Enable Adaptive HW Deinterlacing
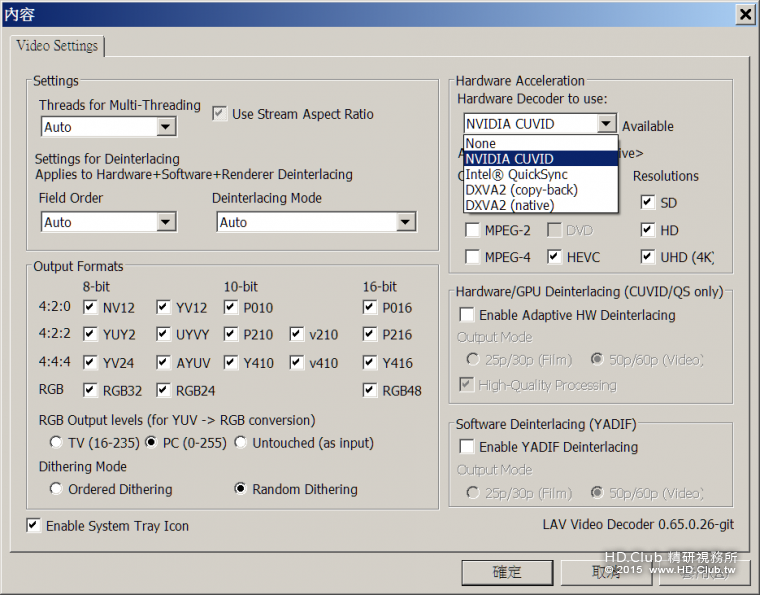The image size is (760, 595). pos(467,315)
